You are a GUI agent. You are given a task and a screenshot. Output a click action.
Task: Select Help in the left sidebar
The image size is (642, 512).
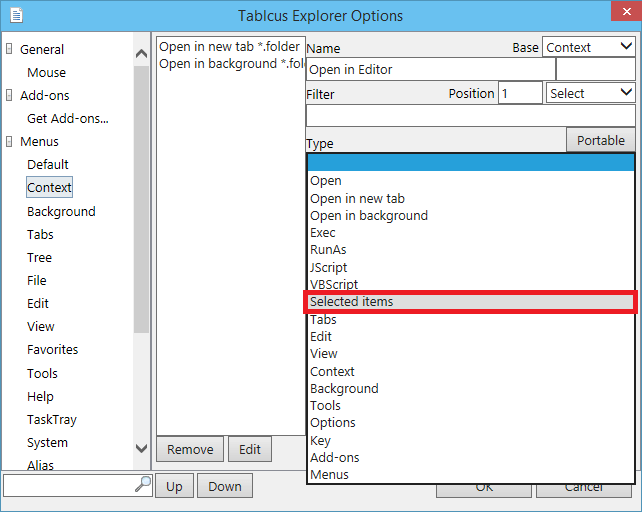tap(40, 396)
